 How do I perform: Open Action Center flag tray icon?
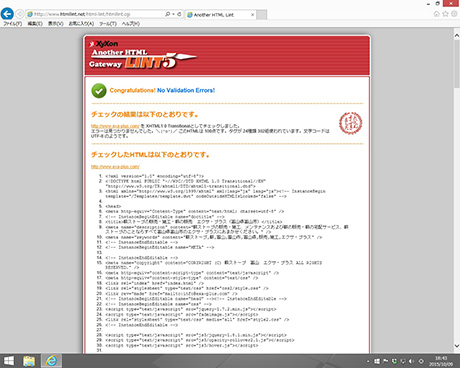386,361
